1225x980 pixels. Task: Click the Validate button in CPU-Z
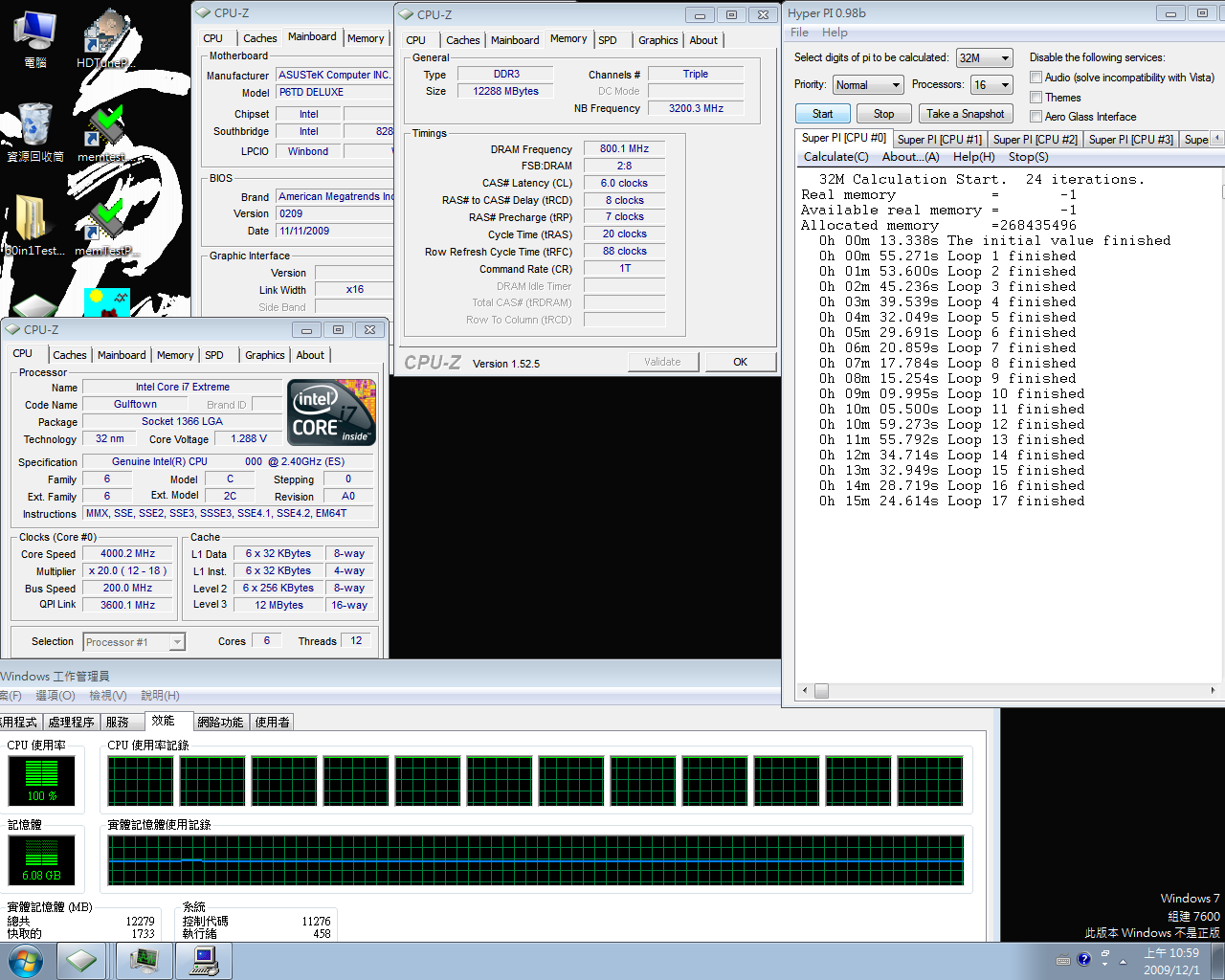(662, 362)
